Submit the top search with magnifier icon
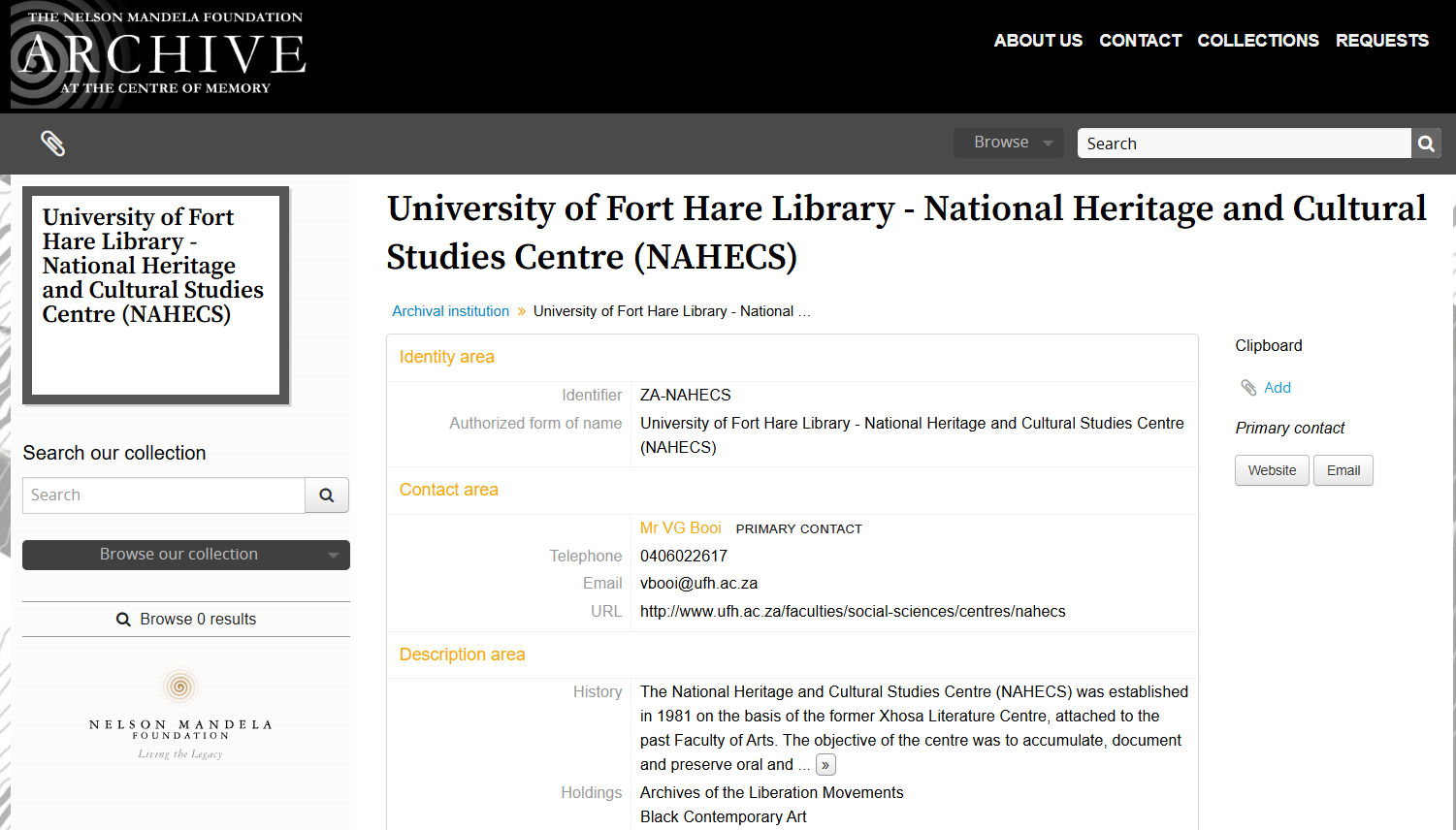 (x=1426, y=144)
